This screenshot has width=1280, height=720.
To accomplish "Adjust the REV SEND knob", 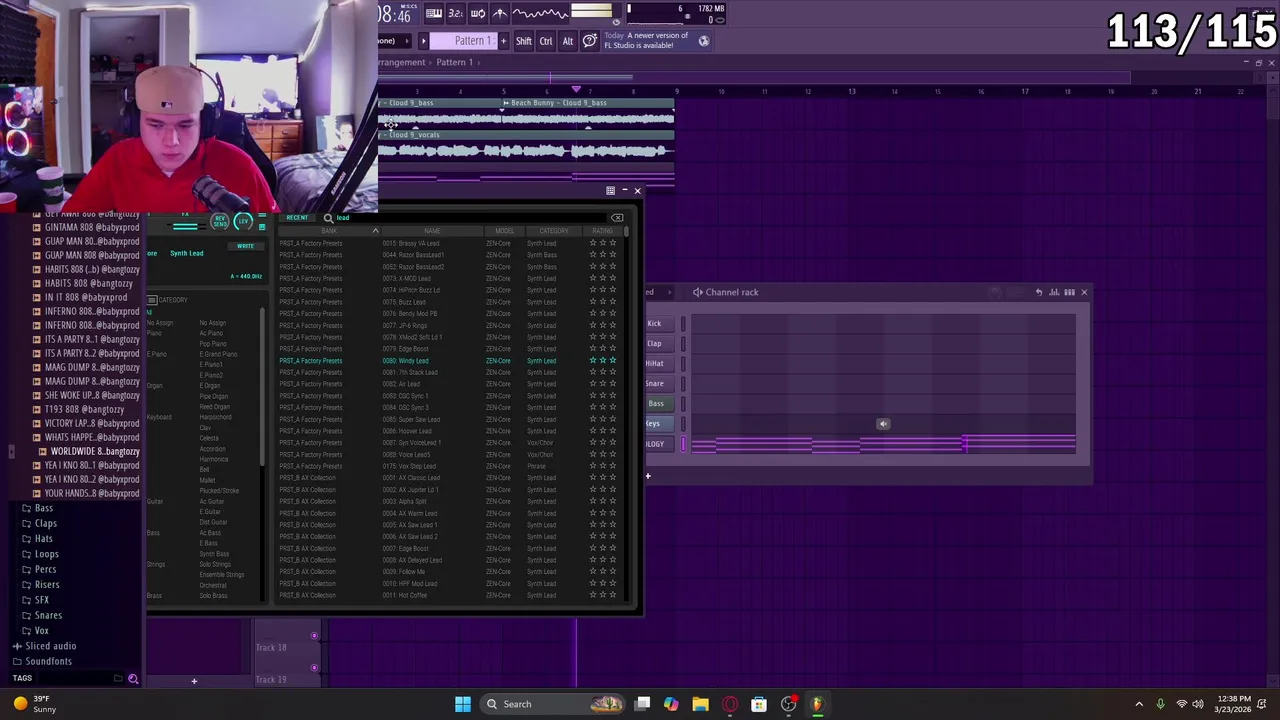I will [x=220, y=221].
